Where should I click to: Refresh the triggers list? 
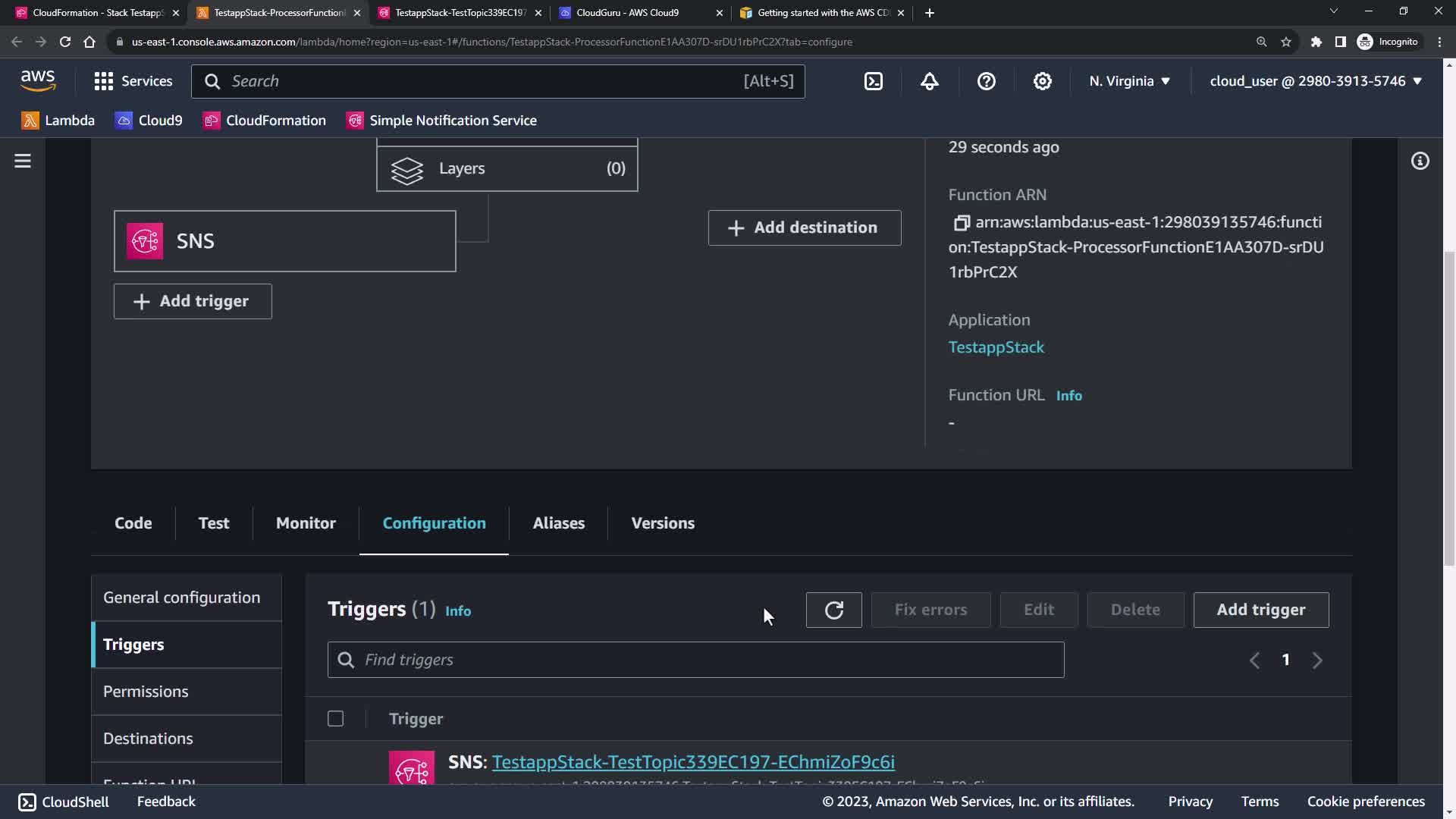pos(833,610)
